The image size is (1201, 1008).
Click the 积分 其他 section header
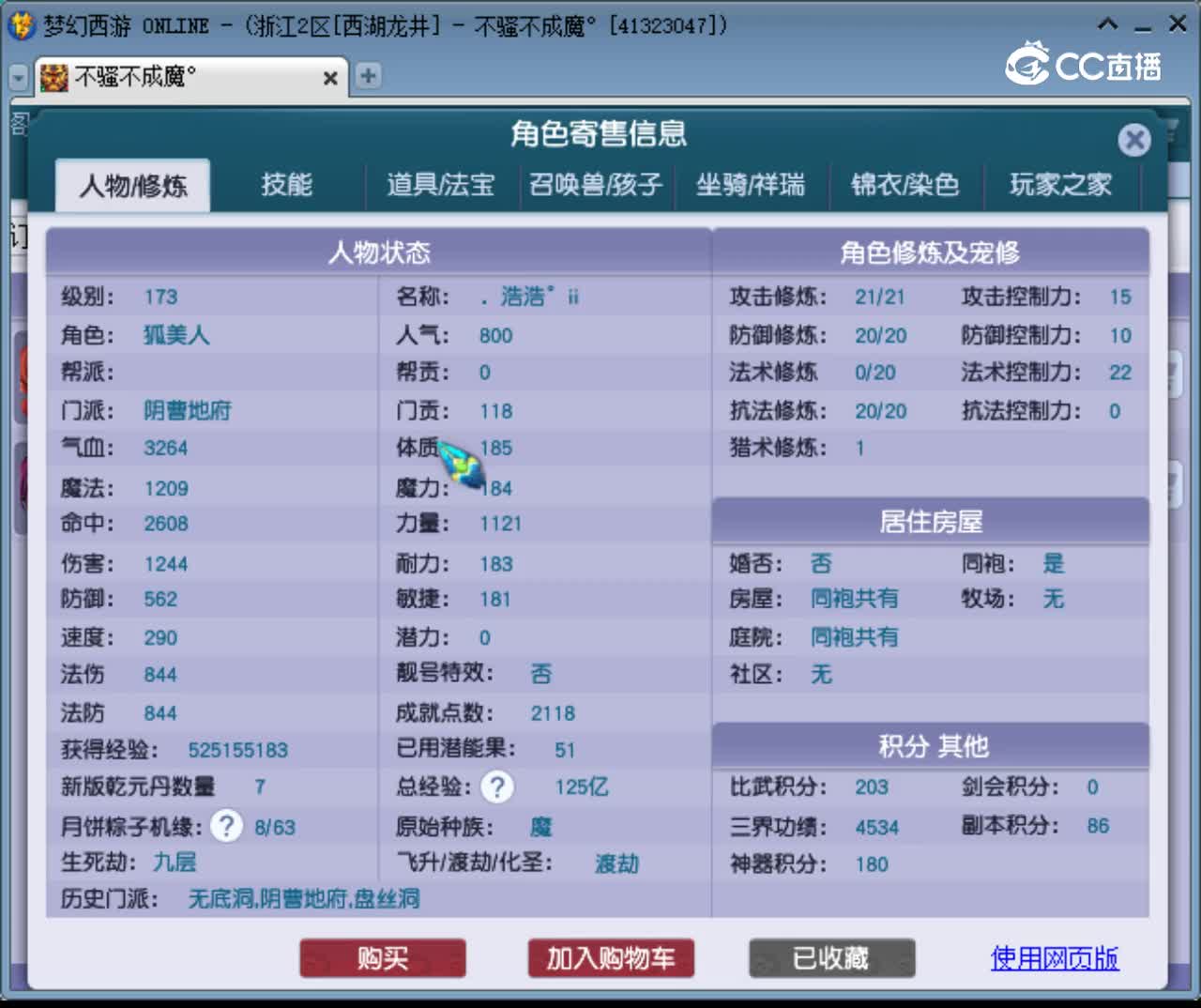click(931, 746)
